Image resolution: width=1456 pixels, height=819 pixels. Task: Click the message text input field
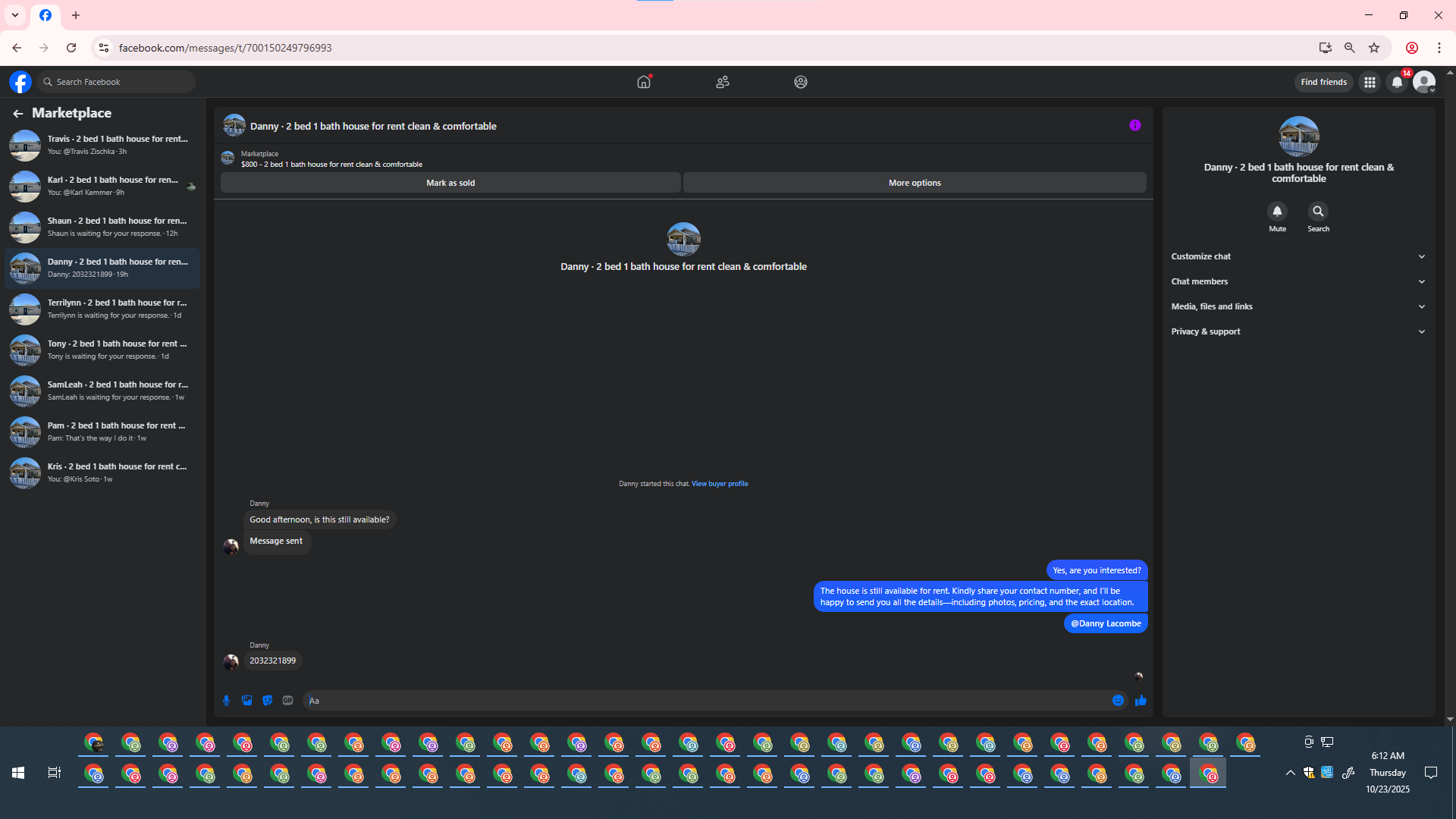[x=705, y=701]
